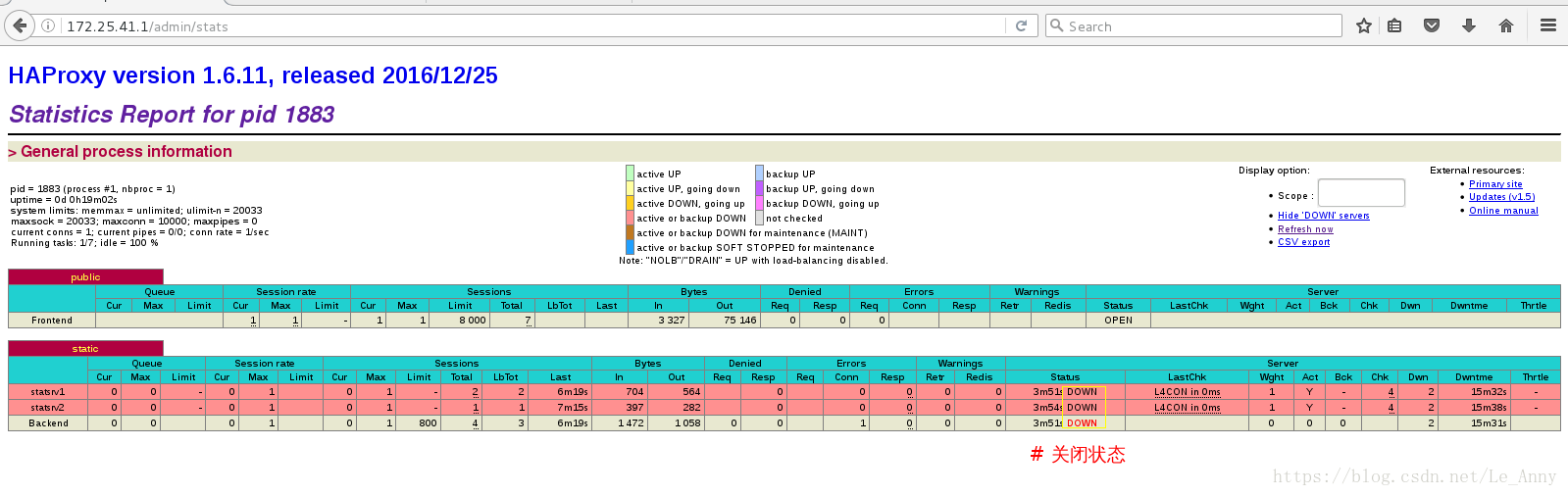The image size is (1568, 496).
Task: Bookmark this page with the star icon
Action: [1363, 25]
